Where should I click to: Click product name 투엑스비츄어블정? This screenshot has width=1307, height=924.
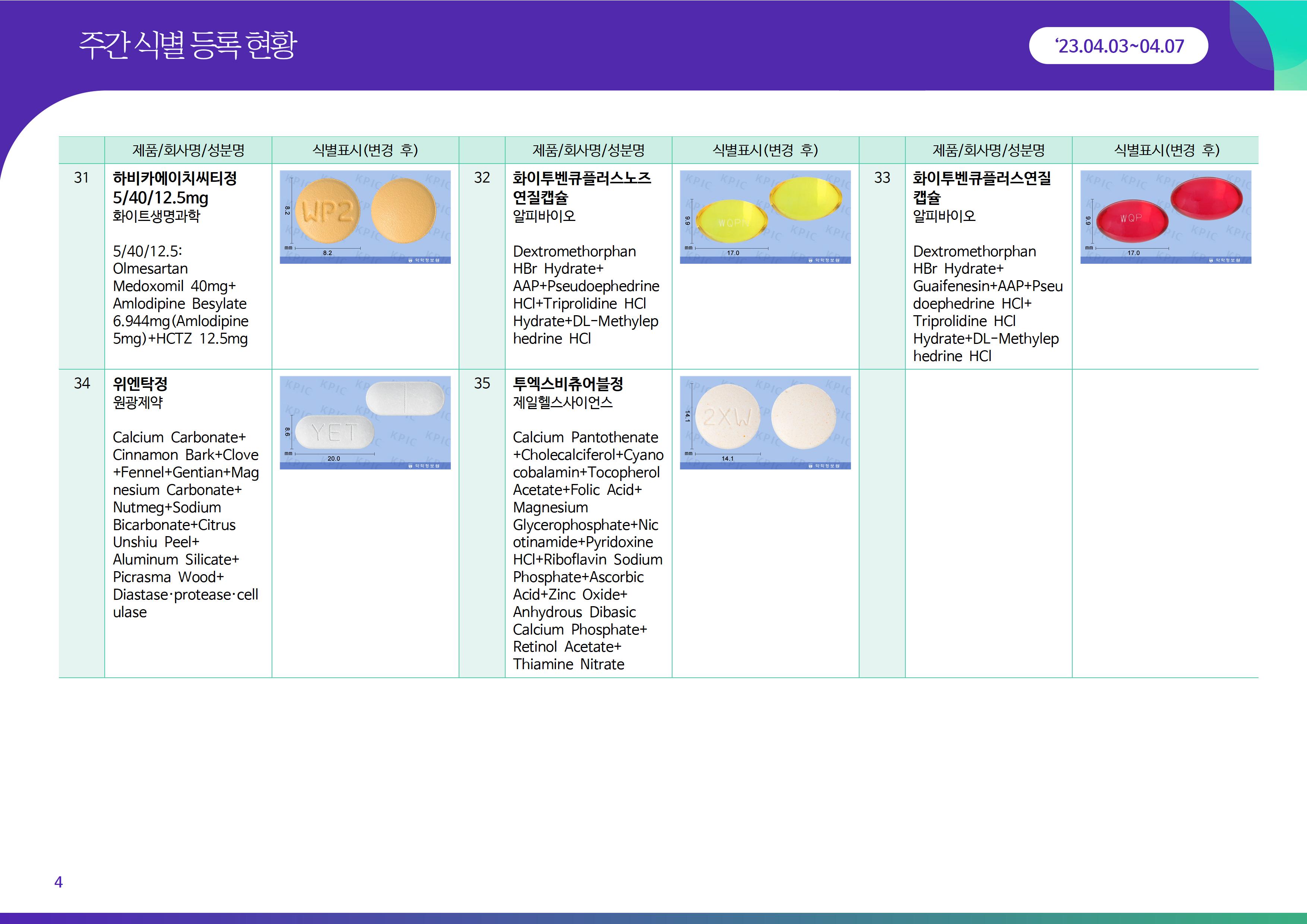pos(567,384)
